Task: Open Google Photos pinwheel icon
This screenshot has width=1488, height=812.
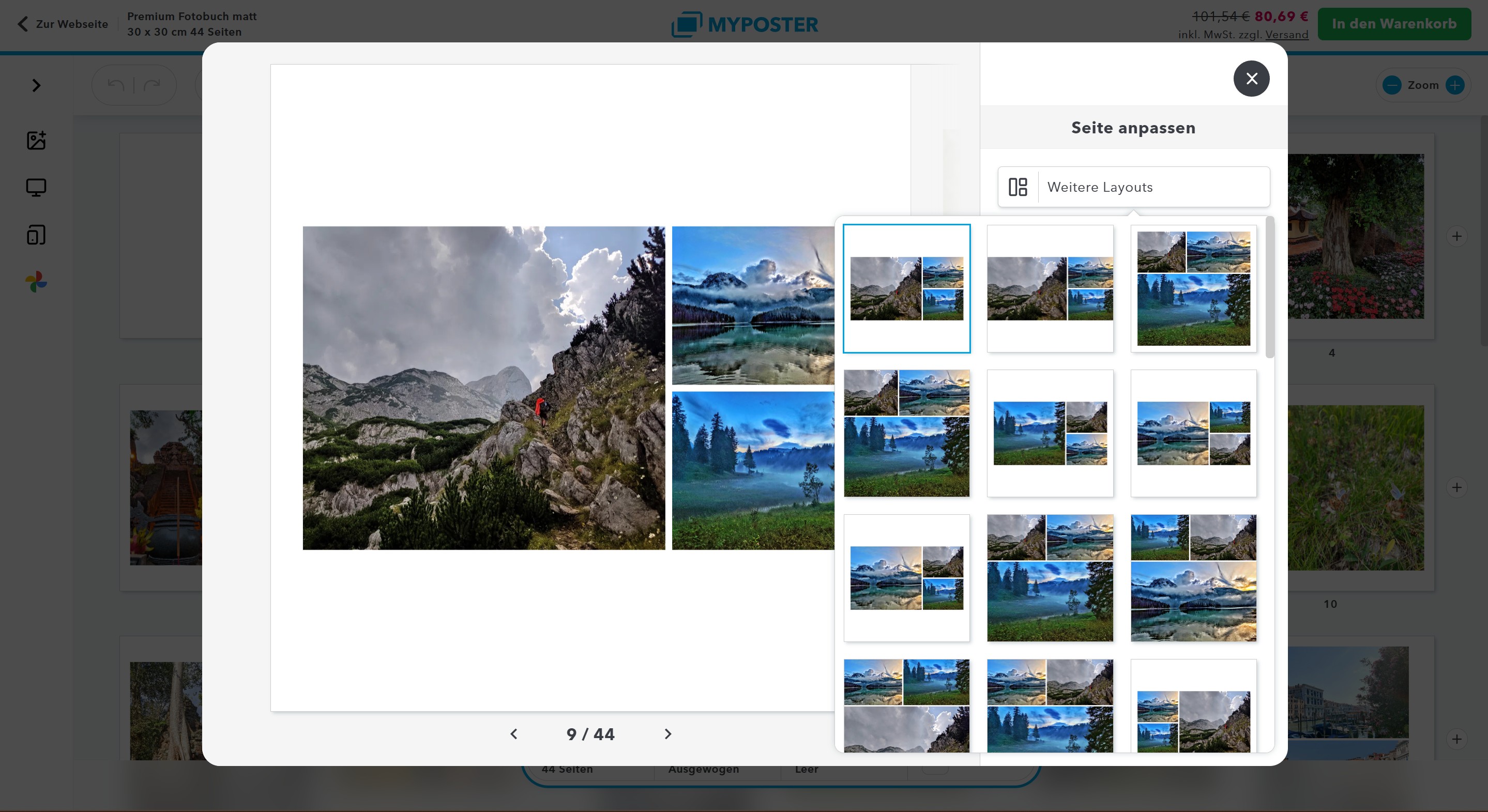Action: tap(36, 282)
